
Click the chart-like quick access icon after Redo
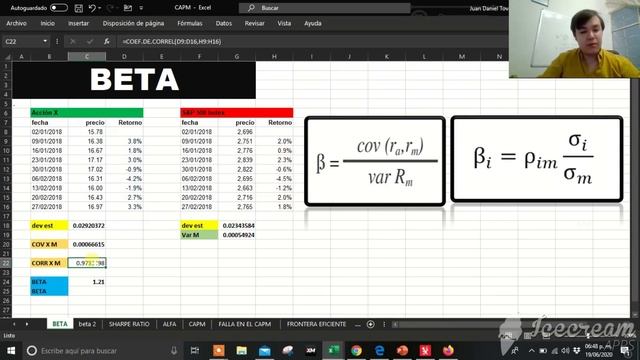[x=128, y=8]
